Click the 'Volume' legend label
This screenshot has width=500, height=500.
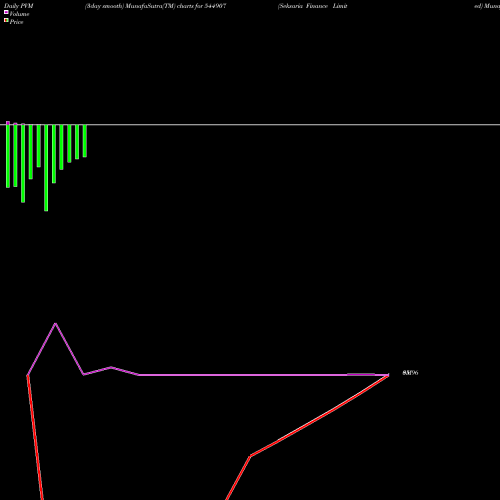[19, 14]
